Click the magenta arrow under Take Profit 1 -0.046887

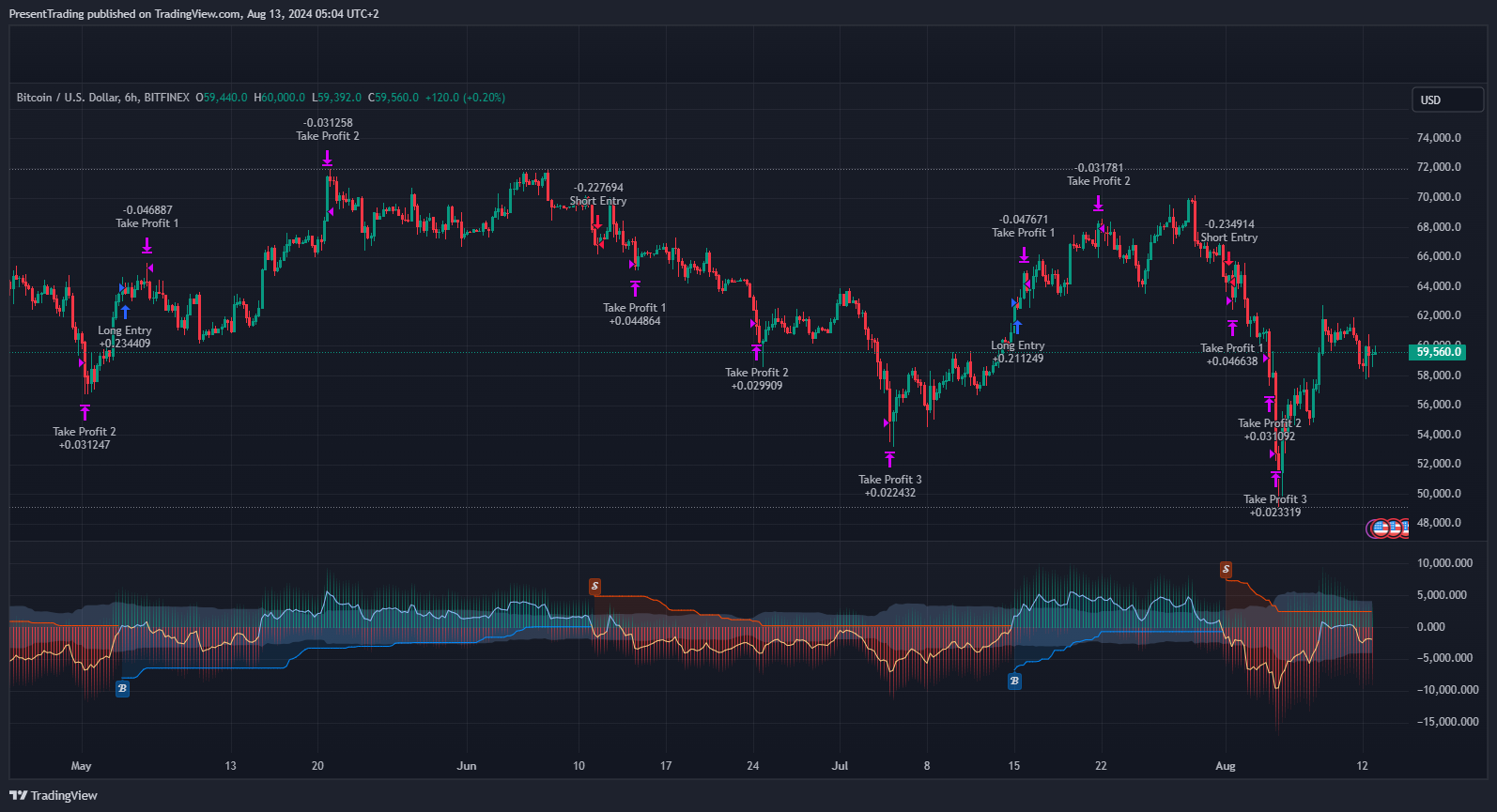(x=147, y=246)
